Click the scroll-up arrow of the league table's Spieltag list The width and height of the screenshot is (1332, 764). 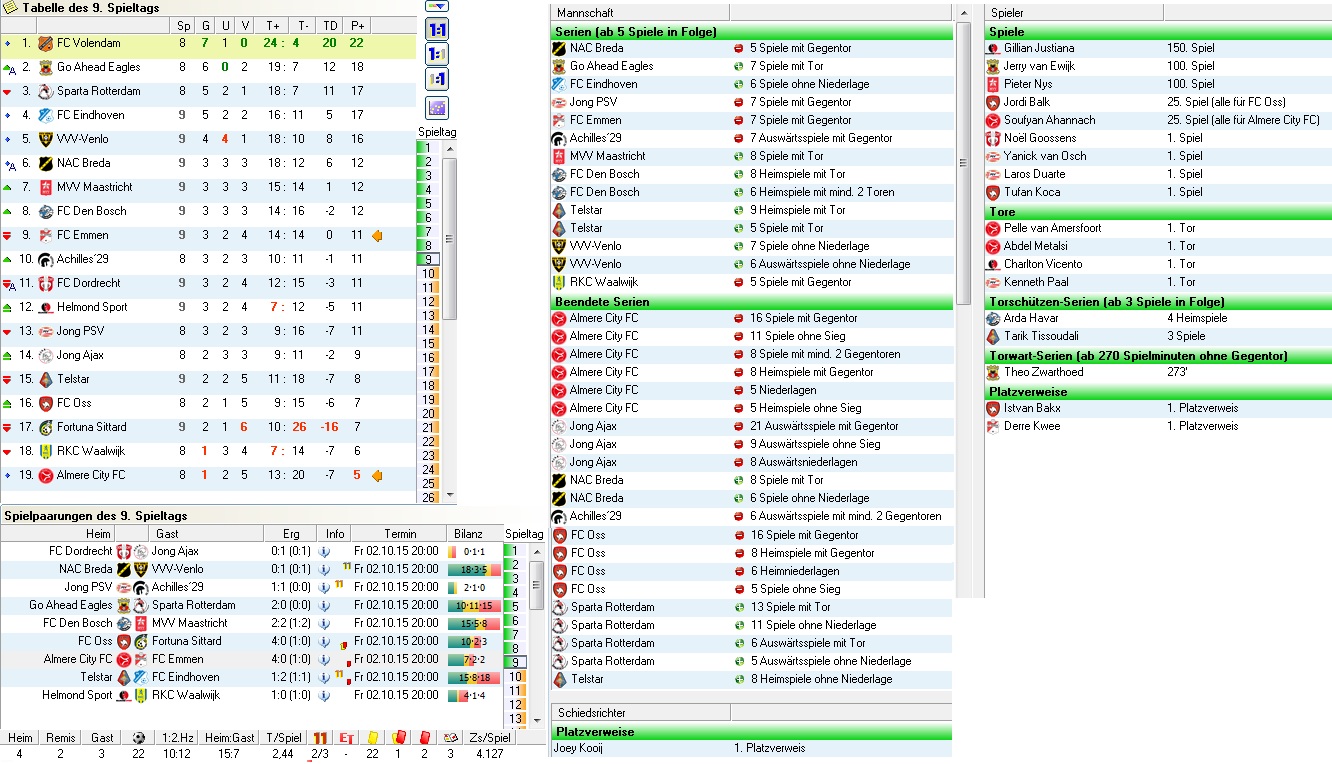point(449,148)
